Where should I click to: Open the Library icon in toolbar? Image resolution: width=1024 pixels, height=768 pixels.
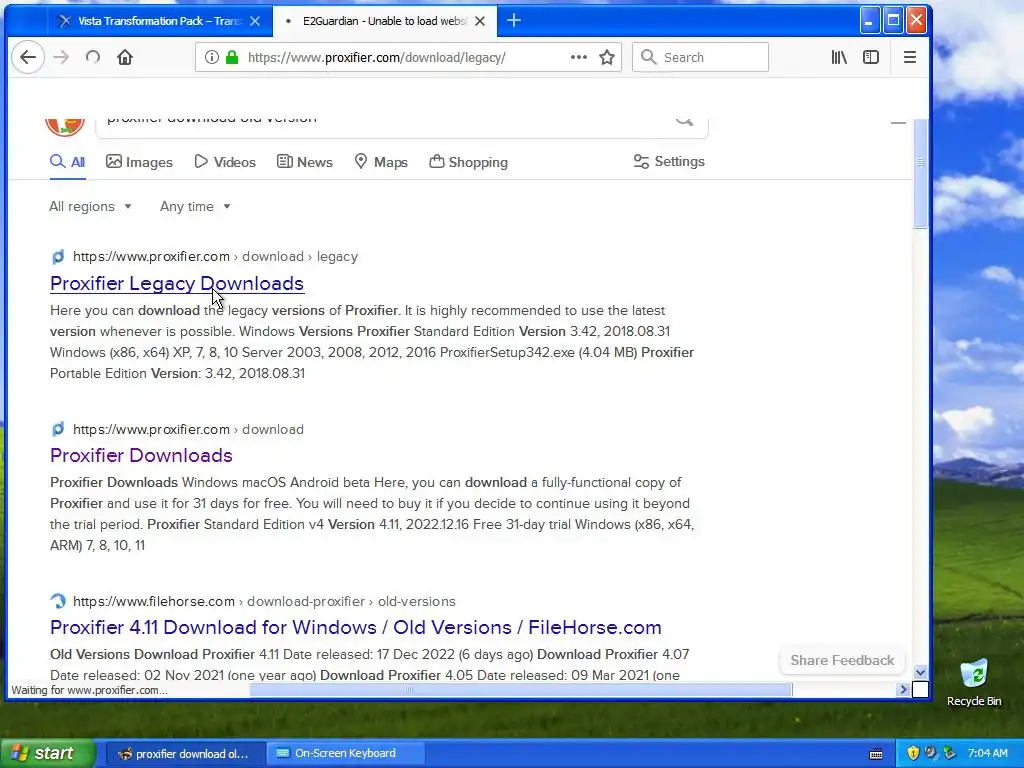point(839,57)
